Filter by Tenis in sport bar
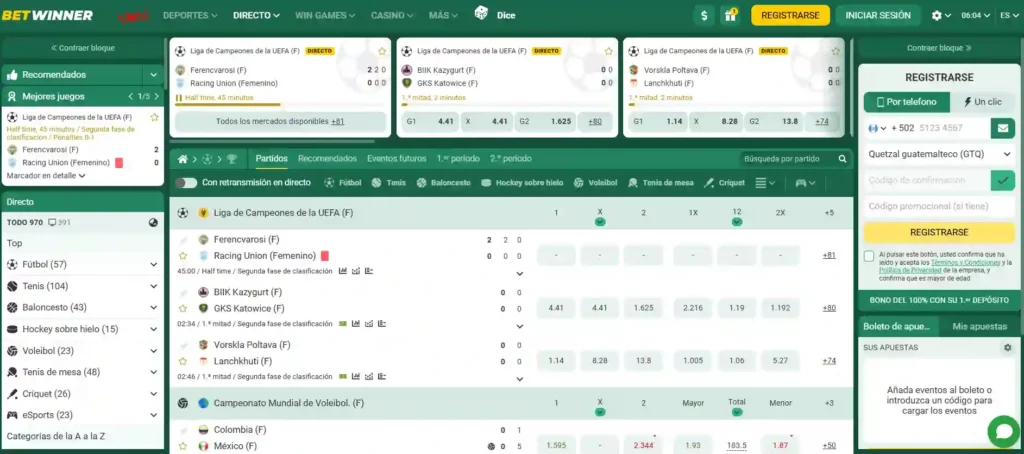 click(389, 183)
